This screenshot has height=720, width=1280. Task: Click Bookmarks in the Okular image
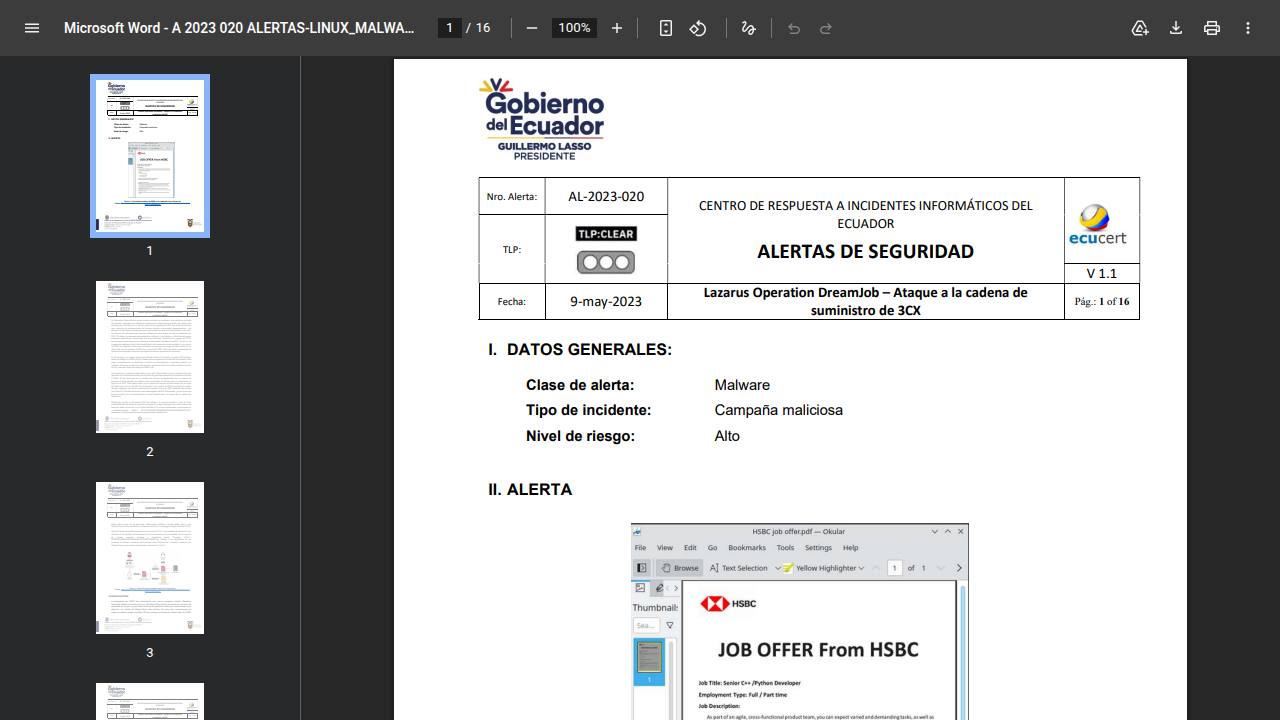(x=747, y=548)
